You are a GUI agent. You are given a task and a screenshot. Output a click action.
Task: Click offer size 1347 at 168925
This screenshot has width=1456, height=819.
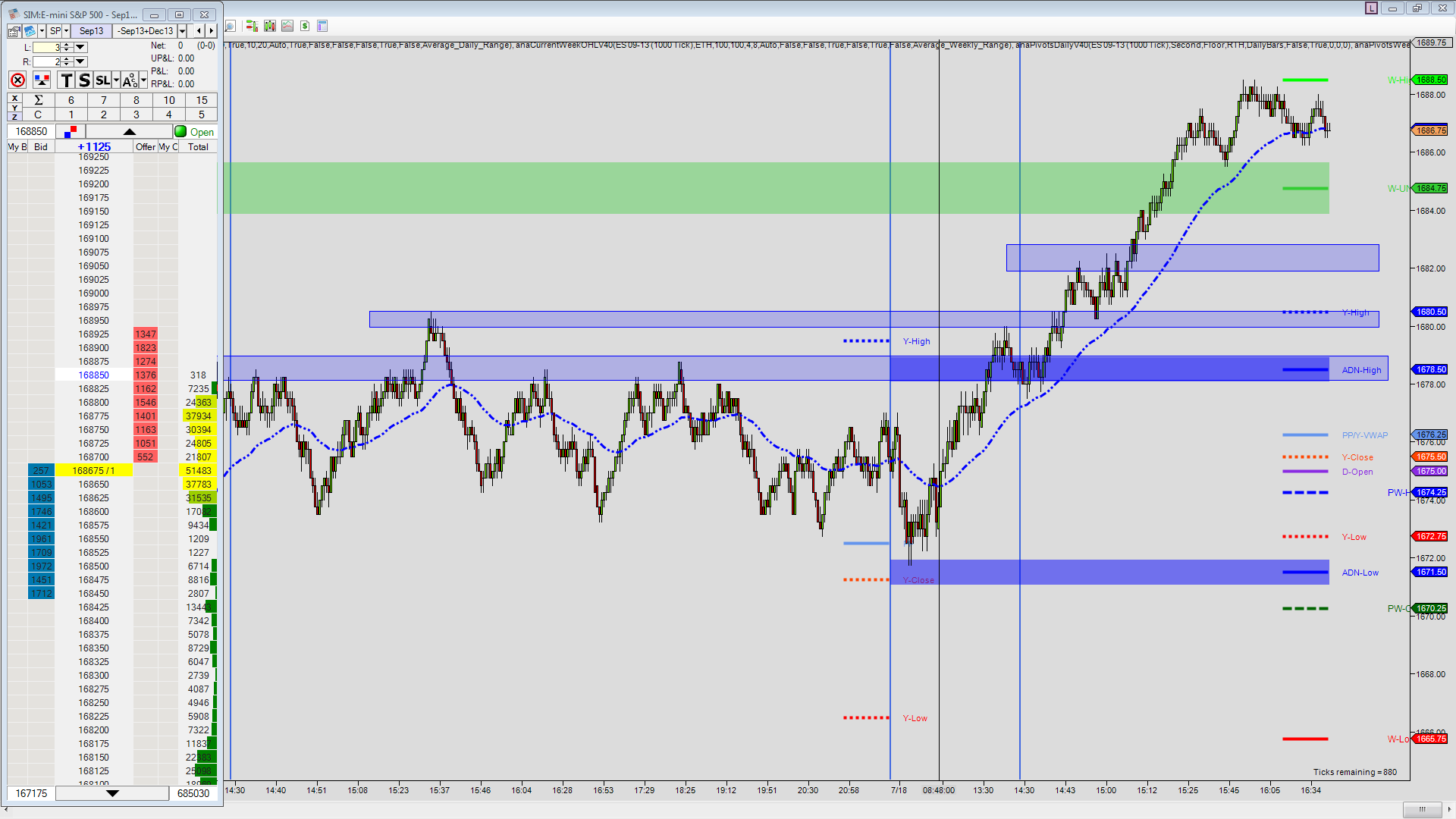pyautogui.click(x=146, y=334)
